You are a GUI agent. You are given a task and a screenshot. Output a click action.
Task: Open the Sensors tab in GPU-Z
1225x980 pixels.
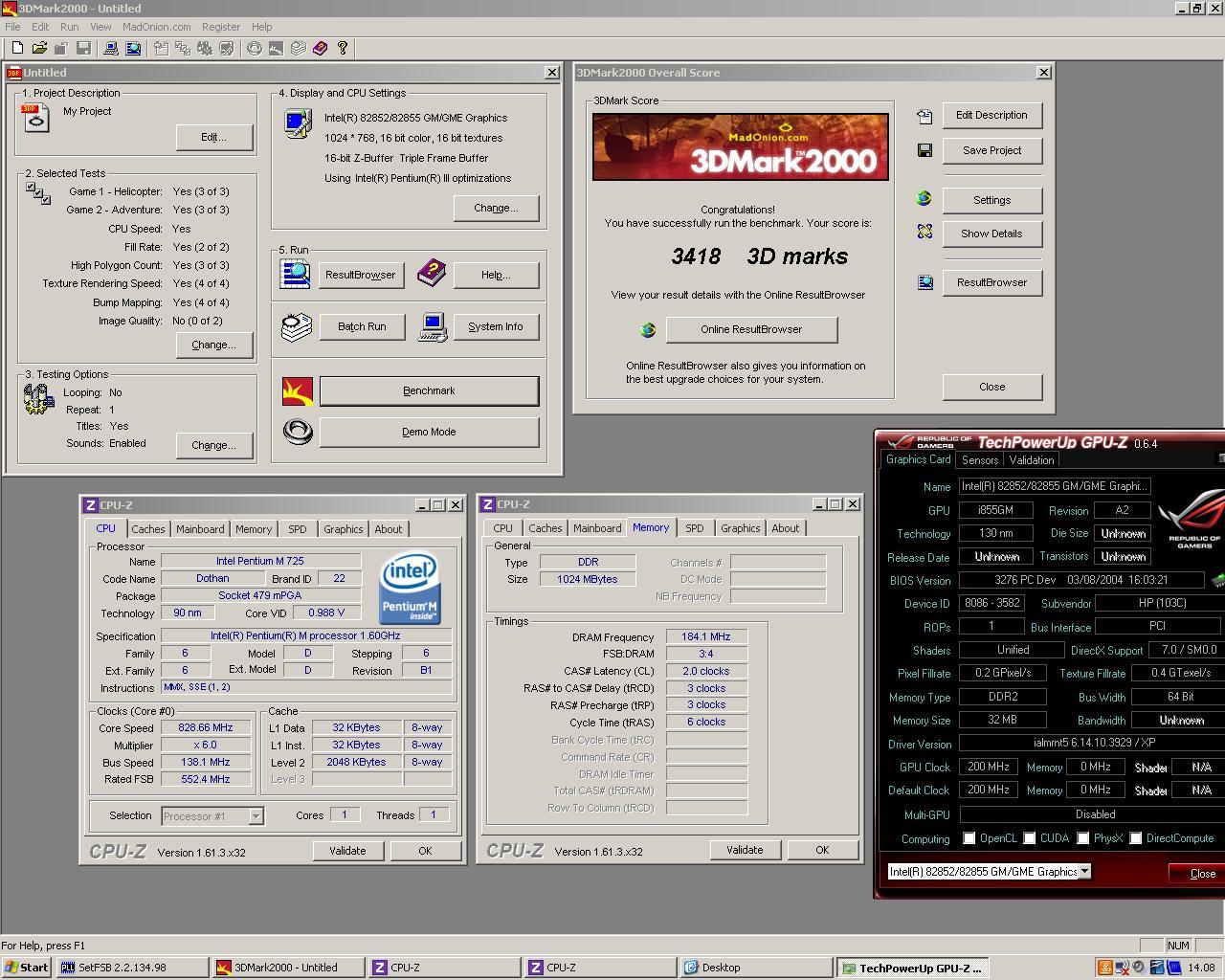pyautogui.click(x=980, y=460)
